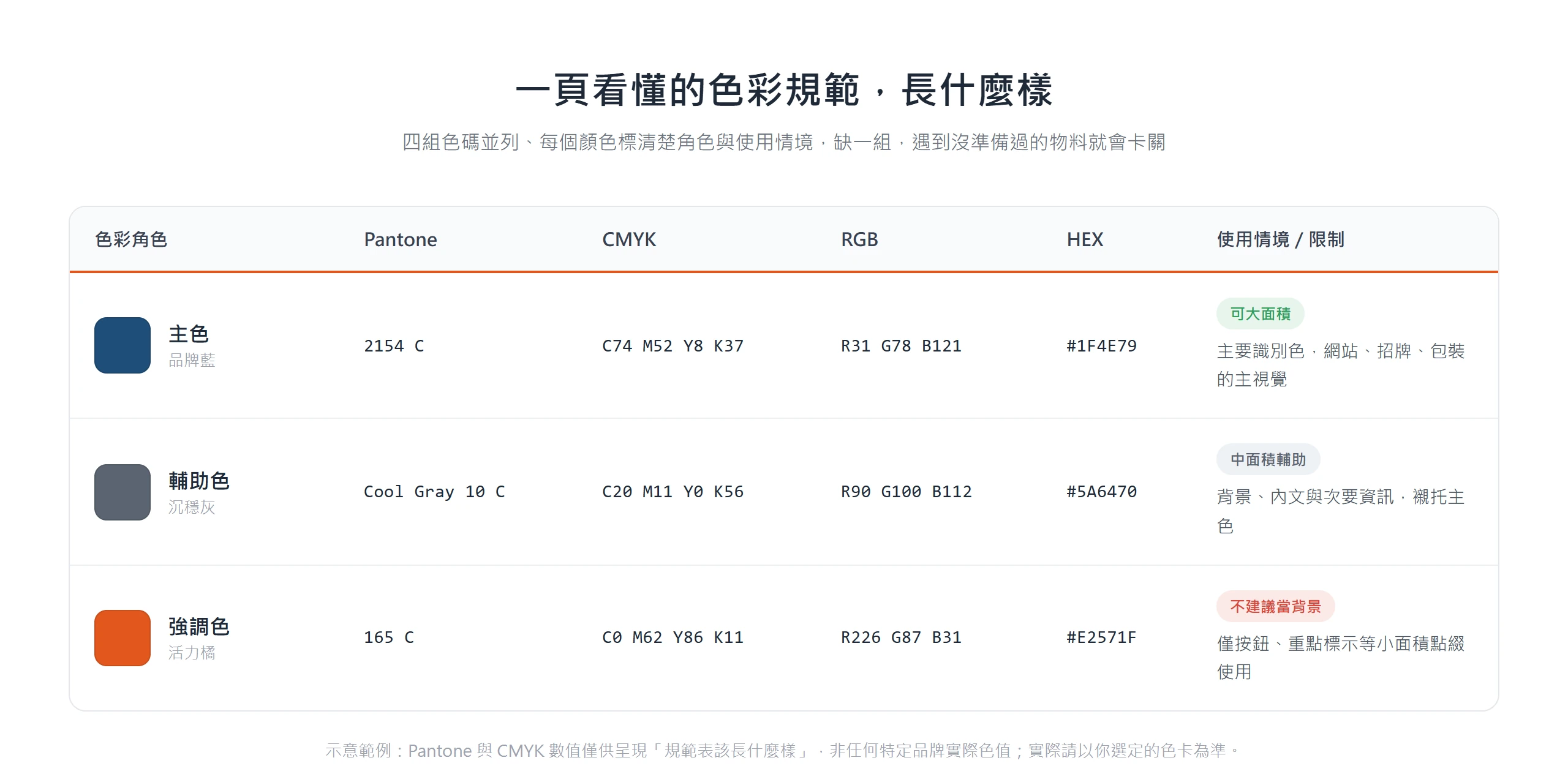Click the RGB value R226 G87 B31
Screen dimensions: 1568x774
(x=901, y=637)
